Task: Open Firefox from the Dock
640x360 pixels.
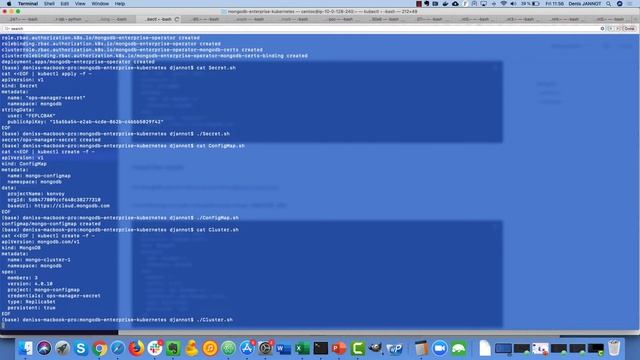Action: (136, 348)
